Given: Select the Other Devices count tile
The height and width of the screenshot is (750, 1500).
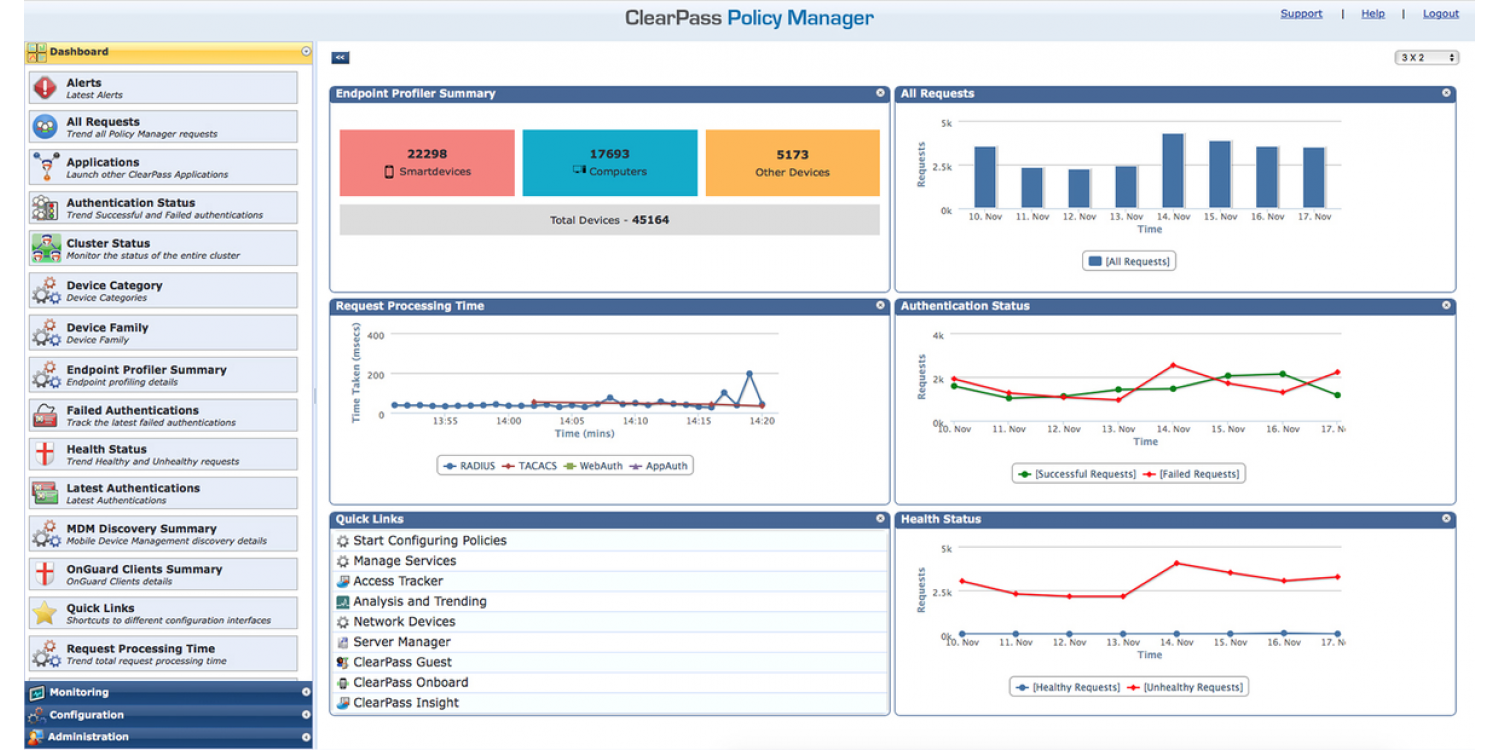Looking at the screenshot, I should pos(793,162).
